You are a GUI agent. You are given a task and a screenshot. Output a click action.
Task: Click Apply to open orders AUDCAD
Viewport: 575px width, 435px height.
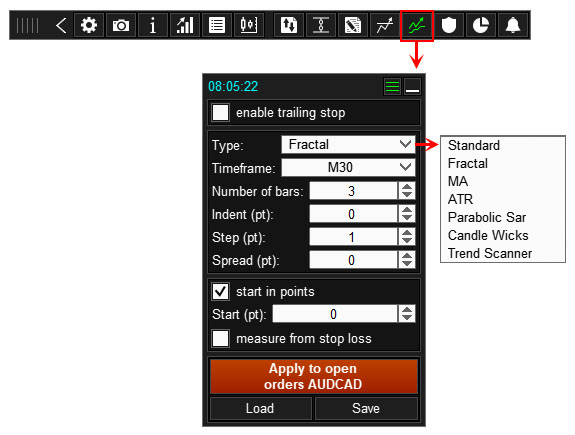pyautogui.click(x=314, y=376)
